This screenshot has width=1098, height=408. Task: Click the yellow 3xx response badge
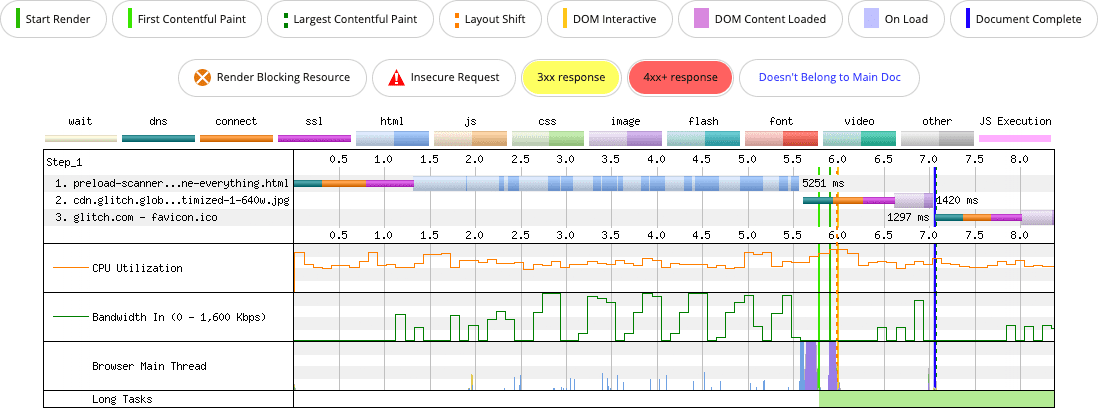click(571, 77)
